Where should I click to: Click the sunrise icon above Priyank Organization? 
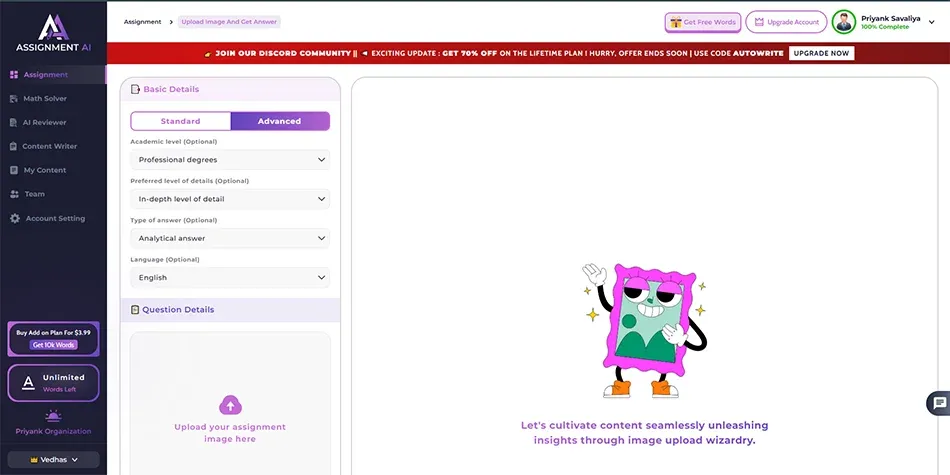coord(53,416)
